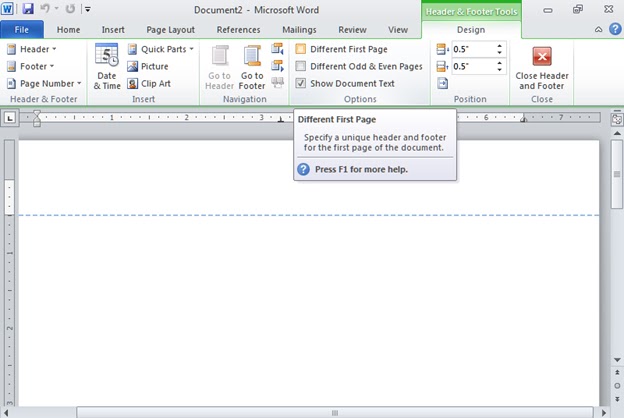Screen dimensions: 624x418
Task: Click the Header Position from Top icon
Action: (x=442, y=49)
